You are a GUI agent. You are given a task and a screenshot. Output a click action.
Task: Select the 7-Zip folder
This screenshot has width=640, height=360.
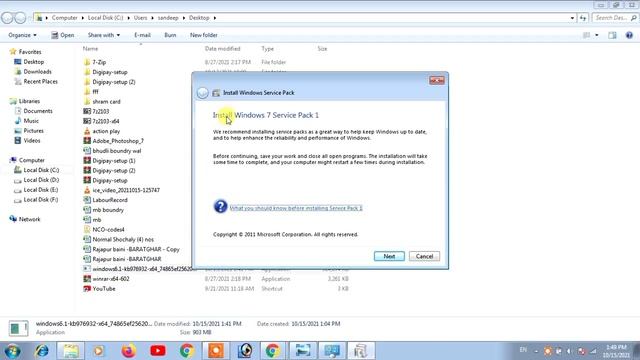[x=99, y=62]
